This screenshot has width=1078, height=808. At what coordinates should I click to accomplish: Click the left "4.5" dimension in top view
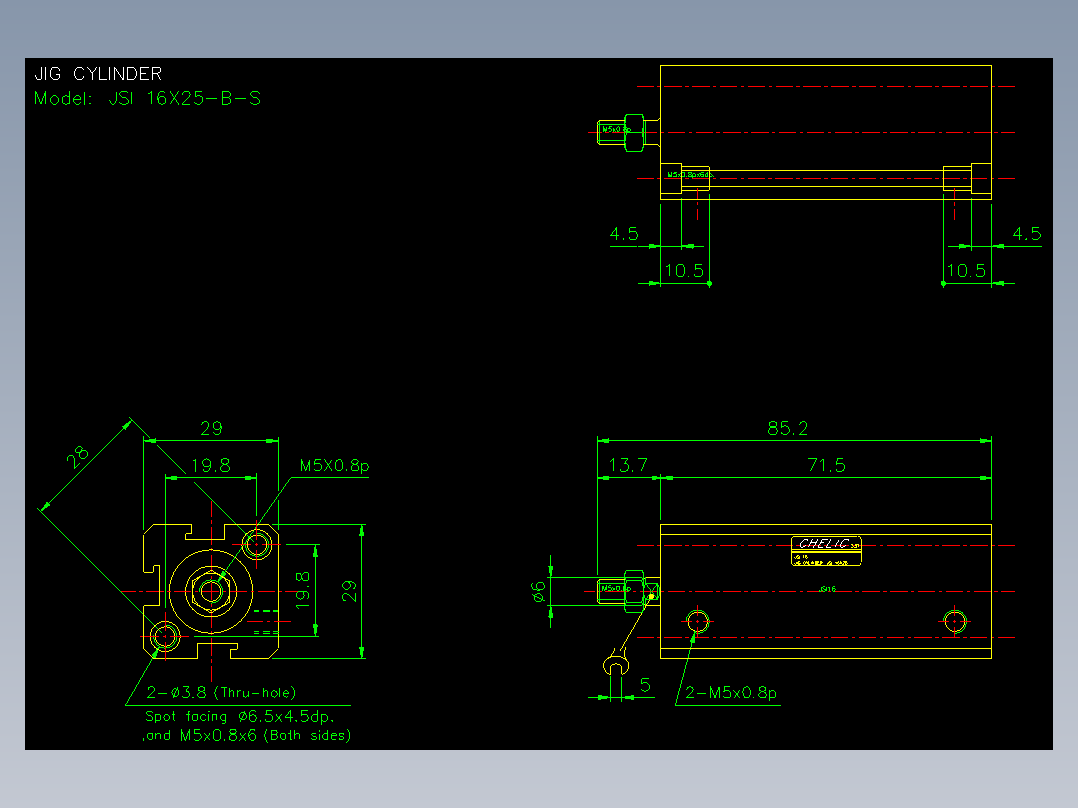pos(624,234)
